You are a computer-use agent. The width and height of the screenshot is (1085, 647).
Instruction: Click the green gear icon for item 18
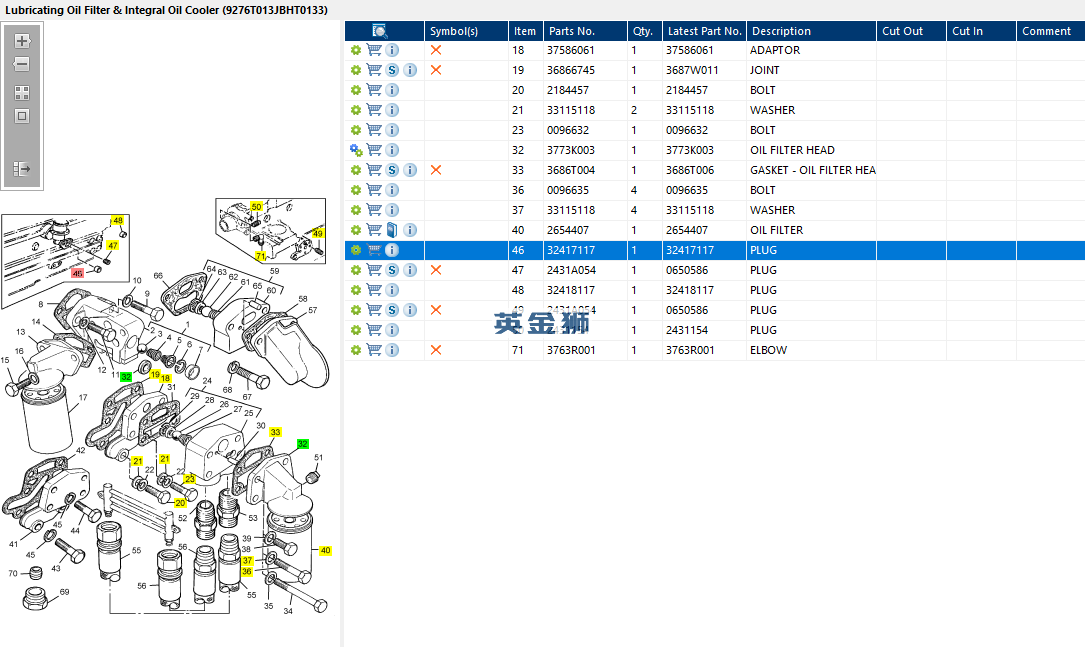pos(356,50)
